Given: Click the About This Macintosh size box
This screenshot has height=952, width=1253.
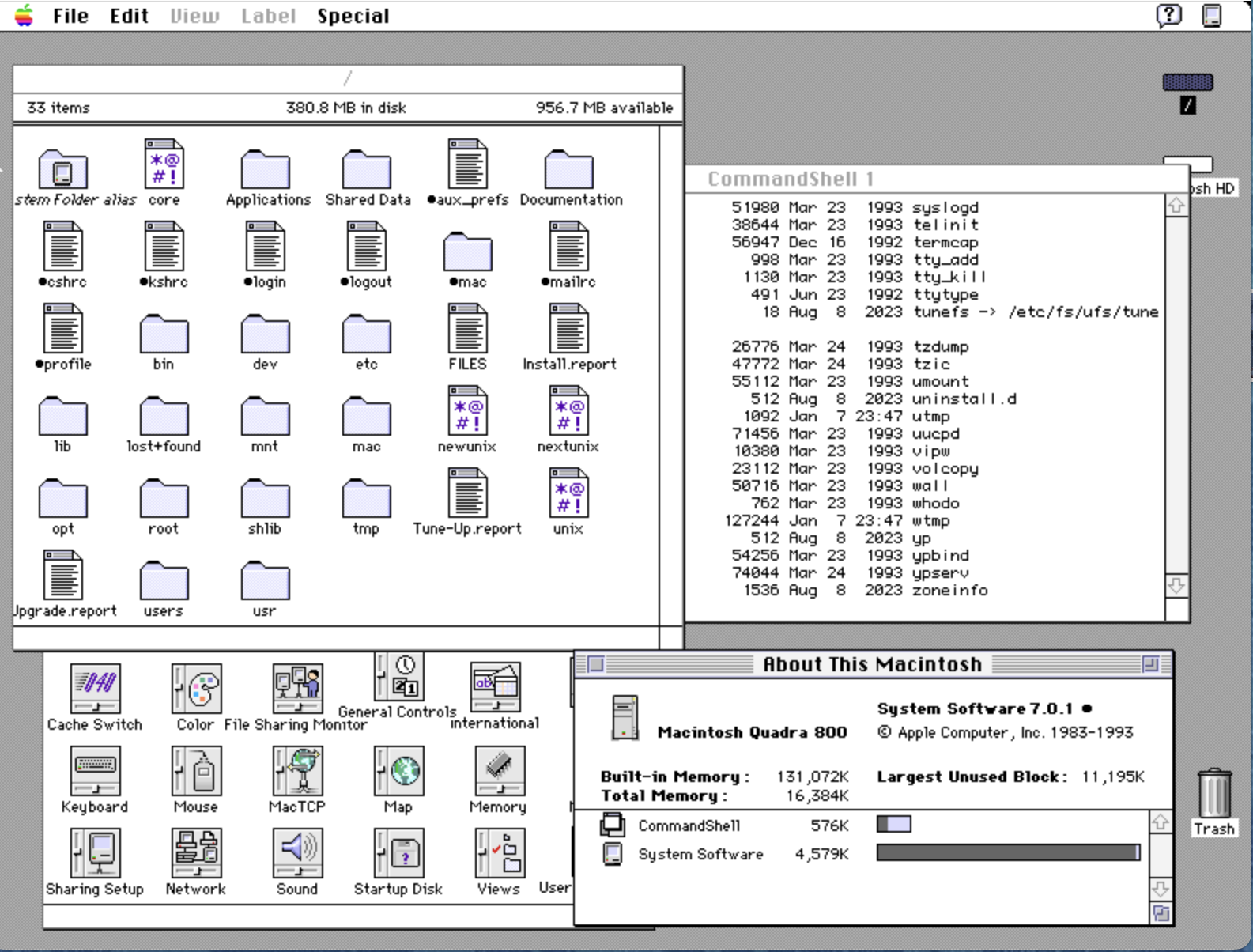Looking at the screenshot, I should coord(1161,913).
